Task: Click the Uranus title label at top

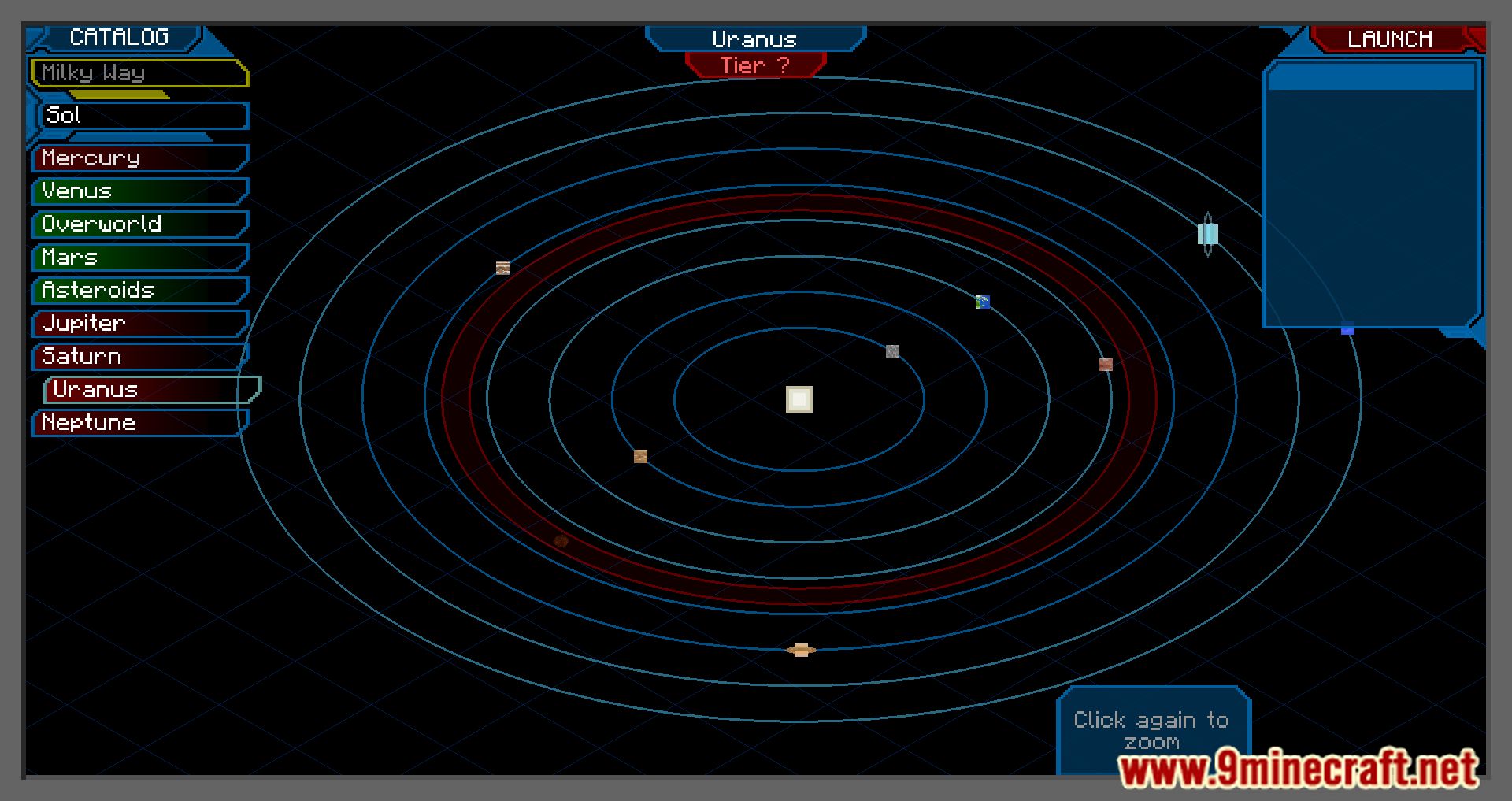Action: click(x=755, y=39)
